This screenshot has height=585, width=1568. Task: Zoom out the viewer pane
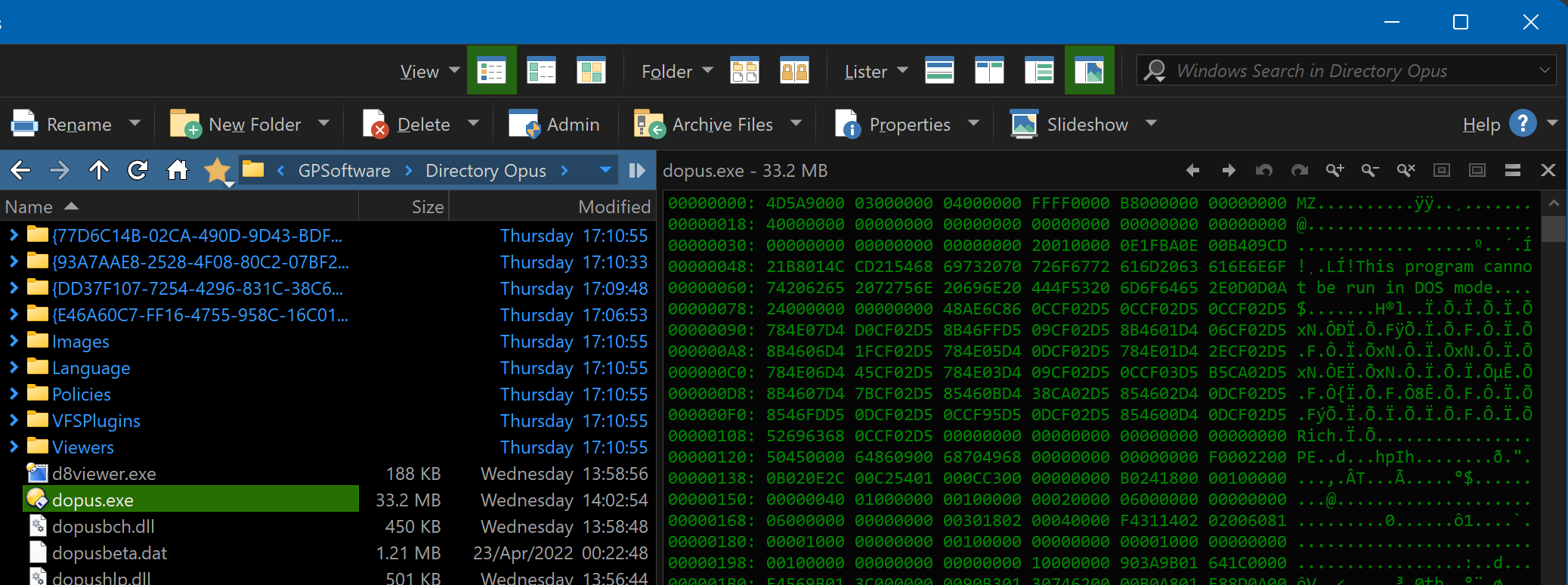click(x=1370, y=170)
